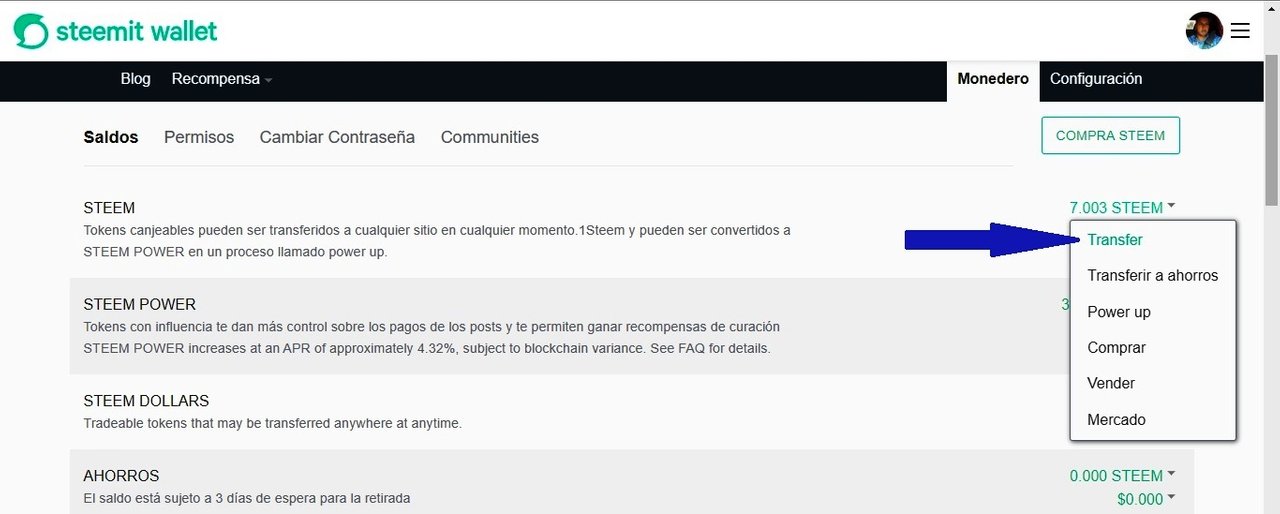Select Vender in the dropdown menu
Screen dimensions: 1280x514
pos(1111,384)
